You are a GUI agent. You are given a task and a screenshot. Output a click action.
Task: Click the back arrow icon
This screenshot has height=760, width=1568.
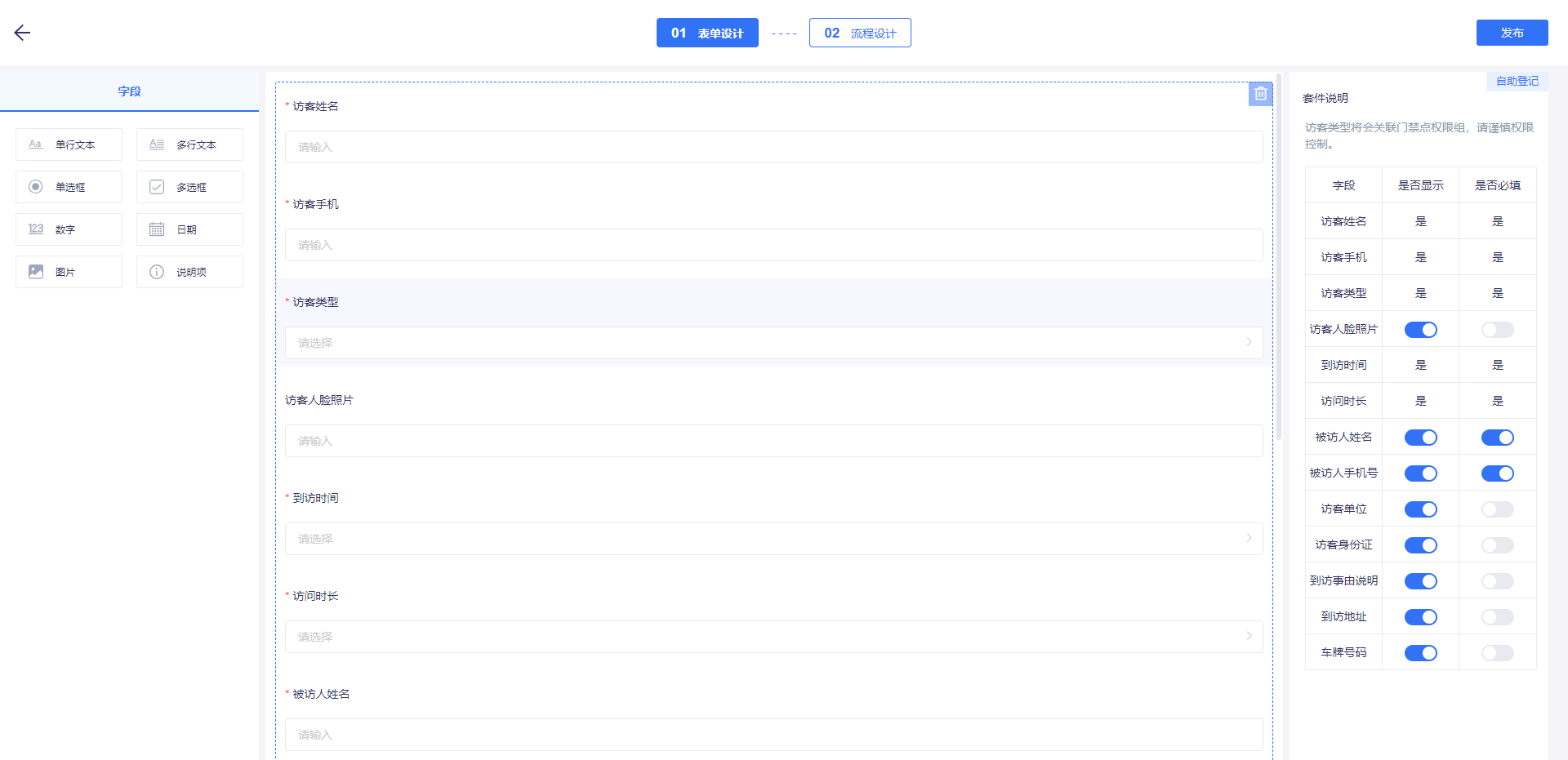click(22, 33)
